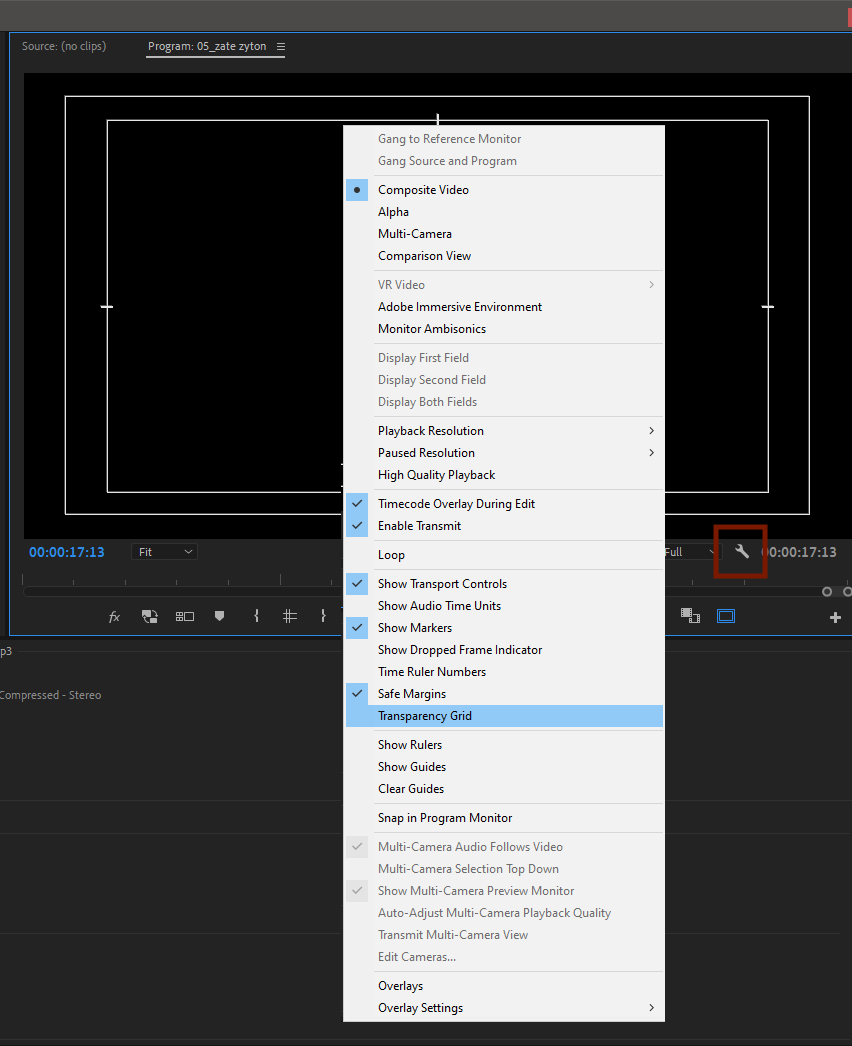Select the Comparison View icon

(184, 616)
